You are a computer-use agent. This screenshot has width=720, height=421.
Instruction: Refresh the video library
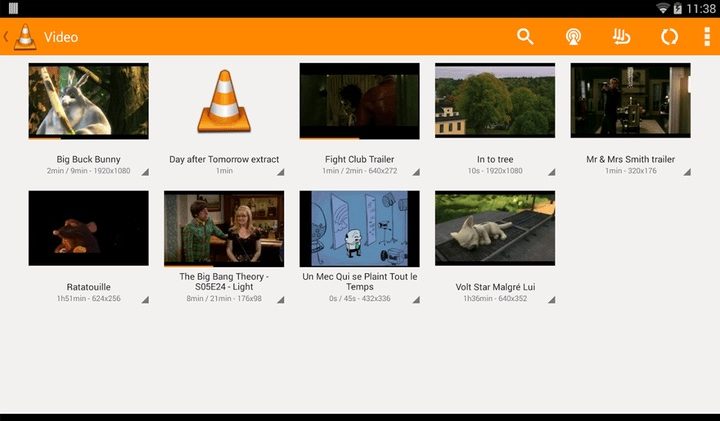[668, 37]
